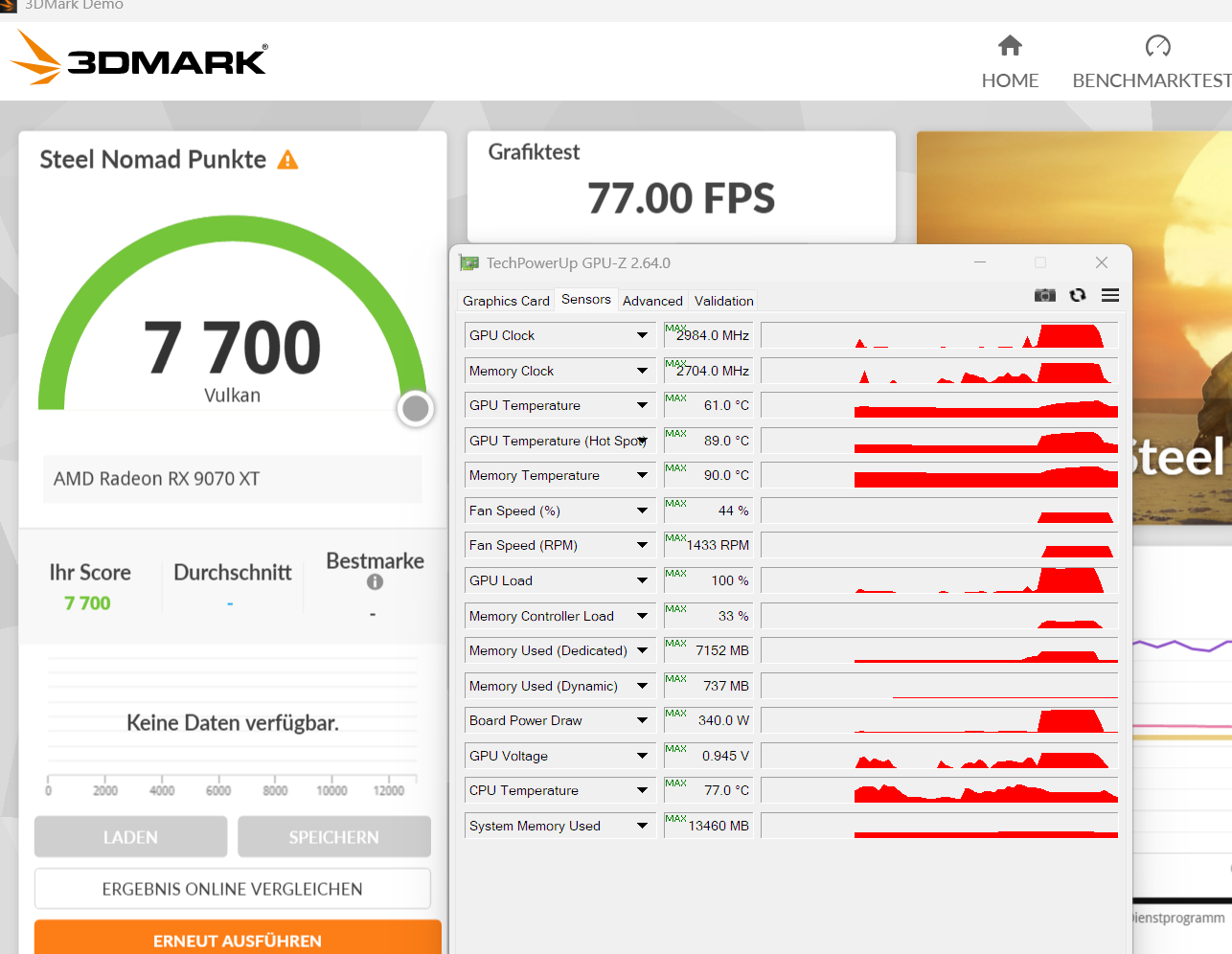1232x954 pixels.
Task: Open the Memory Controller Load dropdown
Action: point(642,616)
